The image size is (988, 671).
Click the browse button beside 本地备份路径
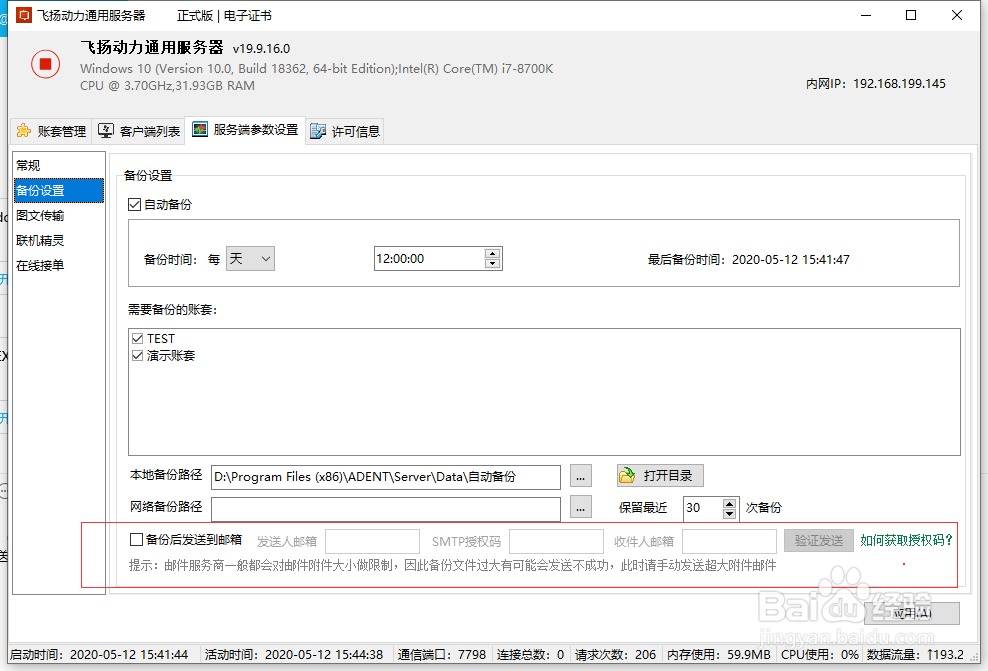coord(580,476)
